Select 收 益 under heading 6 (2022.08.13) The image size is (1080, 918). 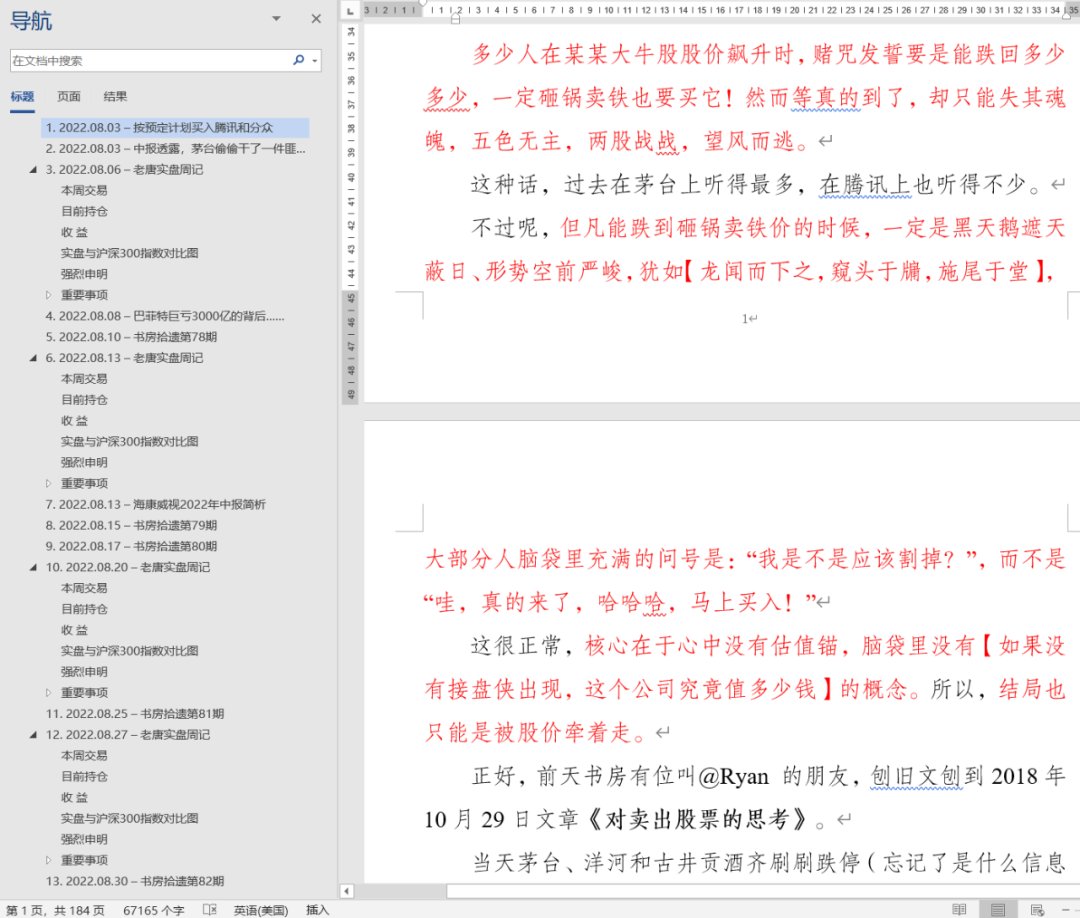coord(74,421)
